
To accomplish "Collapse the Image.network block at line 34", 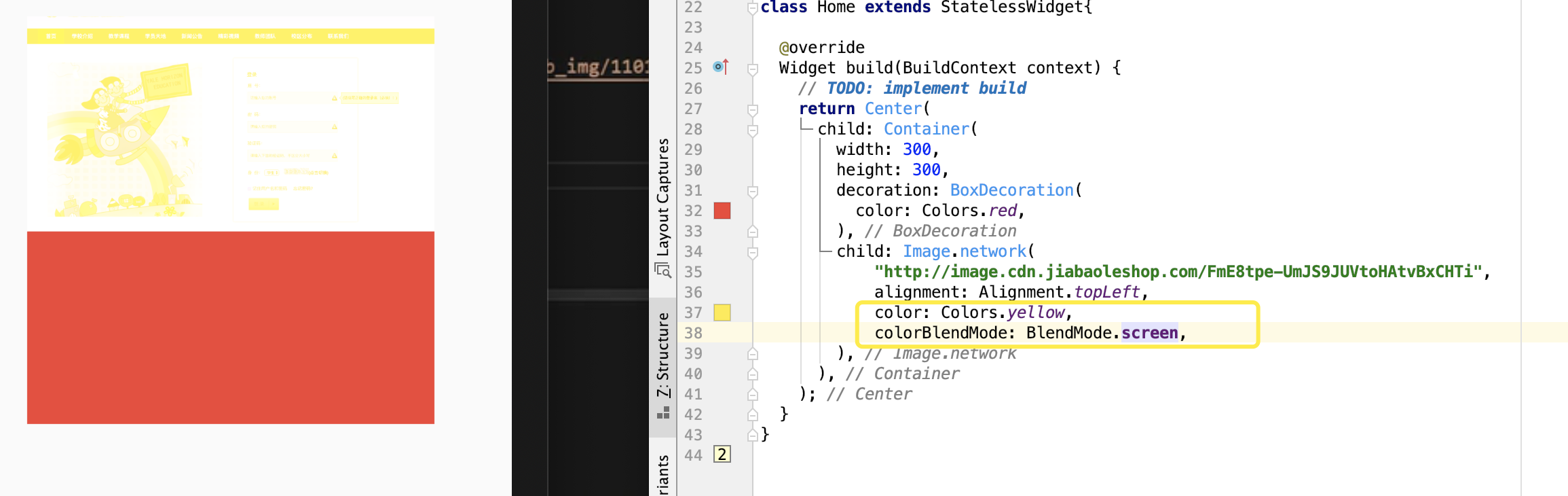I will pos(753,252).
